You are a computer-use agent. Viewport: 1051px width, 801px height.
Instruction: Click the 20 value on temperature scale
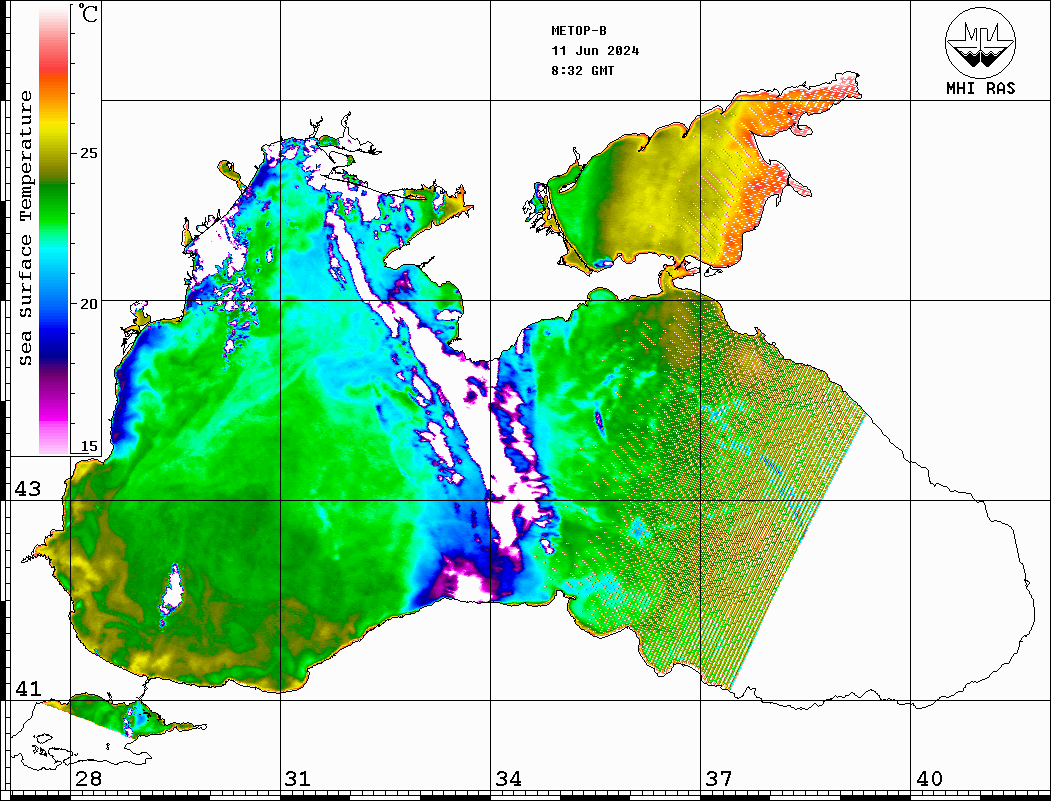click(88, 304)
